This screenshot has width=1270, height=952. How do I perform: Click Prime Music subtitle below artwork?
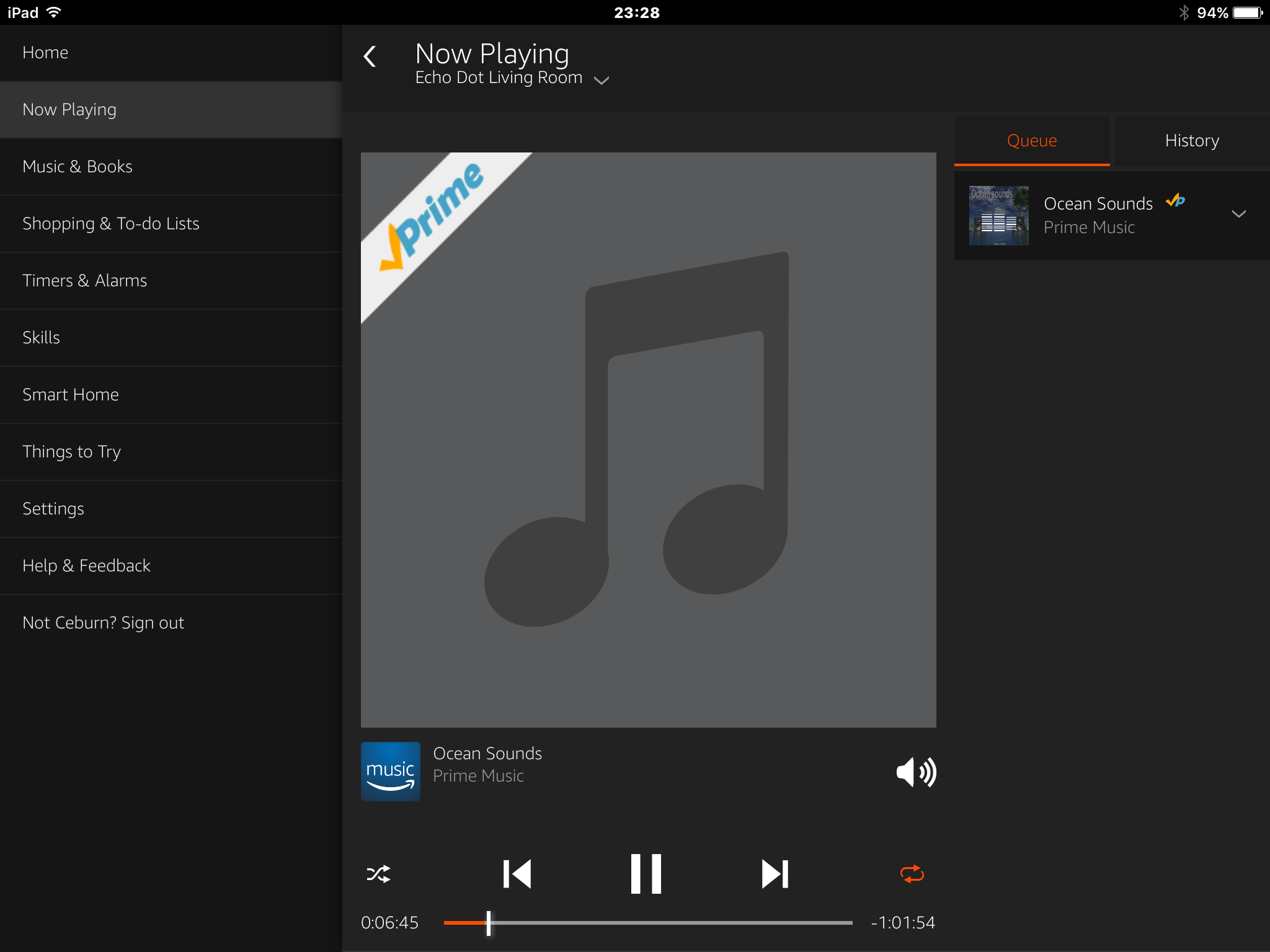(x=478, y=776)
